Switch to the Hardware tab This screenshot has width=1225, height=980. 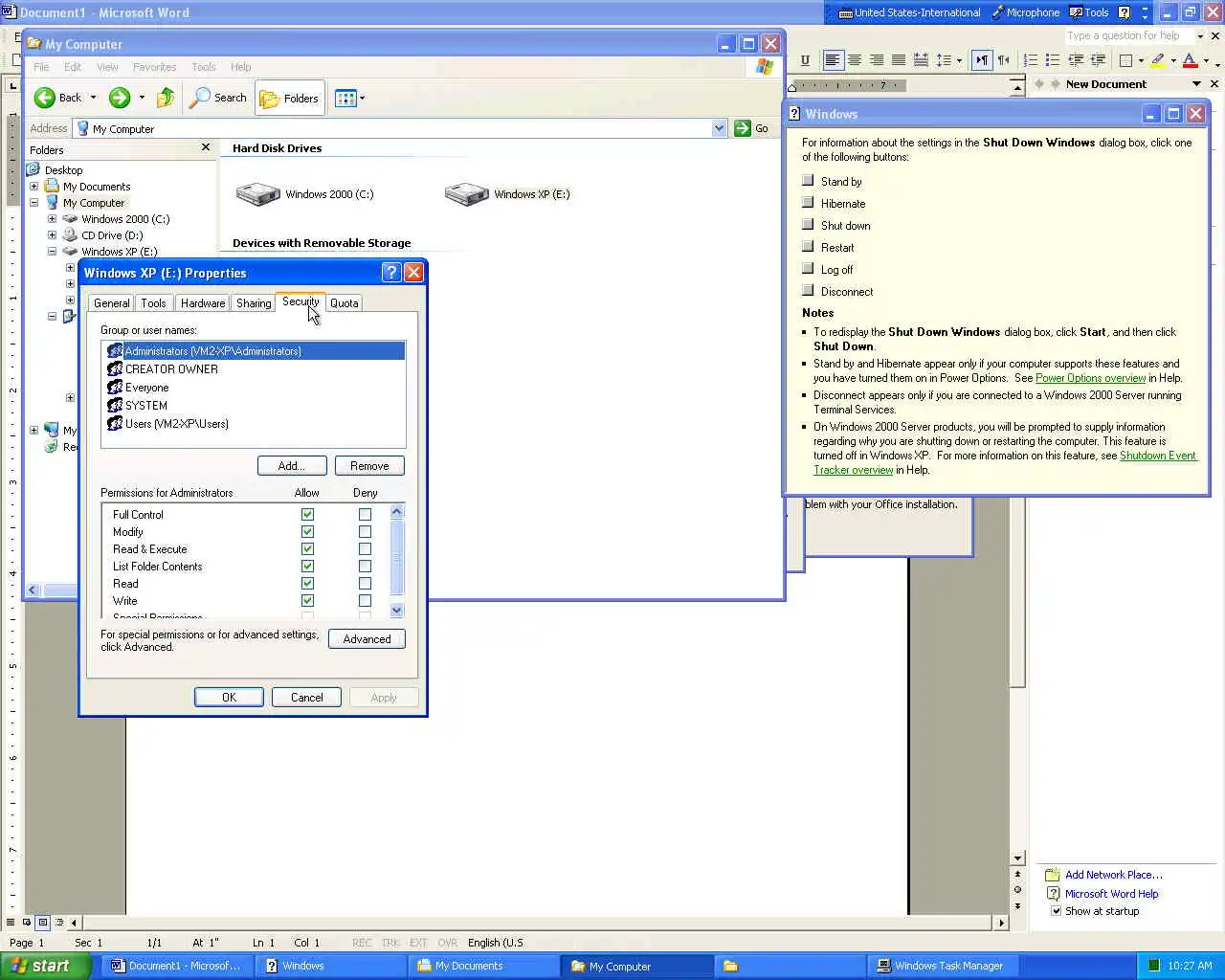[x=203, y=303]
